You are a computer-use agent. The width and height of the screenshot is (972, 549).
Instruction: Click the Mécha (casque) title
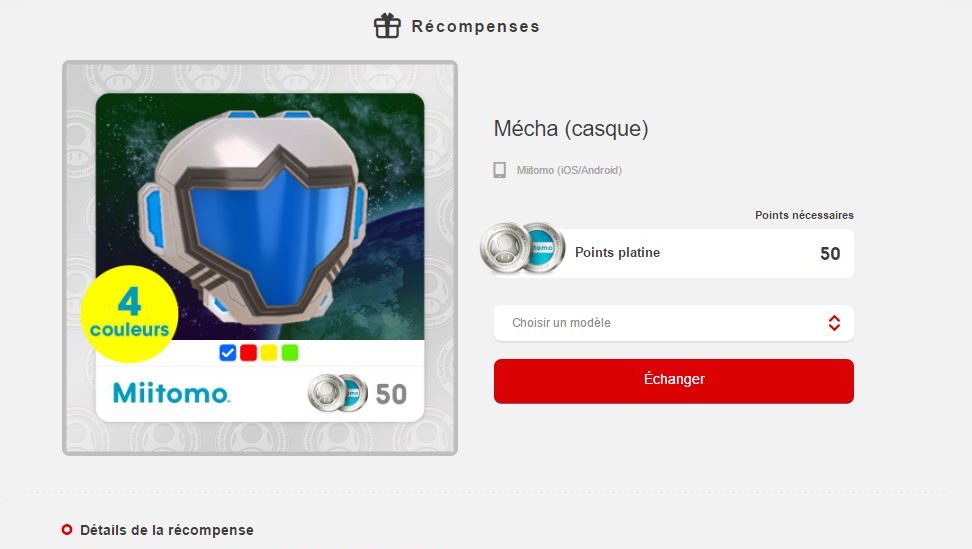pyautogui.click(x=571, y=128)
